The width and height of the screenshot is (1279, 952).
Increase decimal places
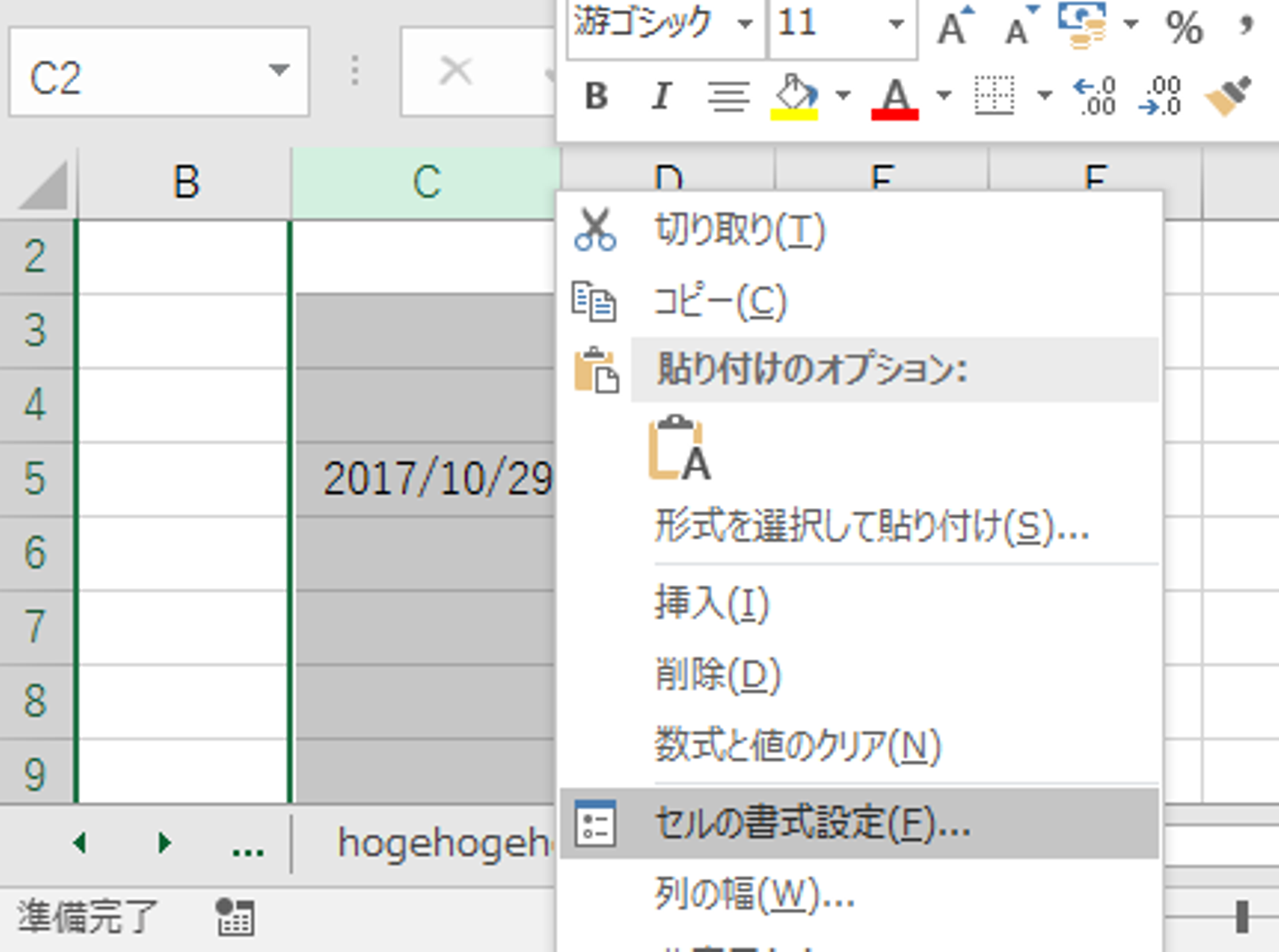pos(1095,96)
